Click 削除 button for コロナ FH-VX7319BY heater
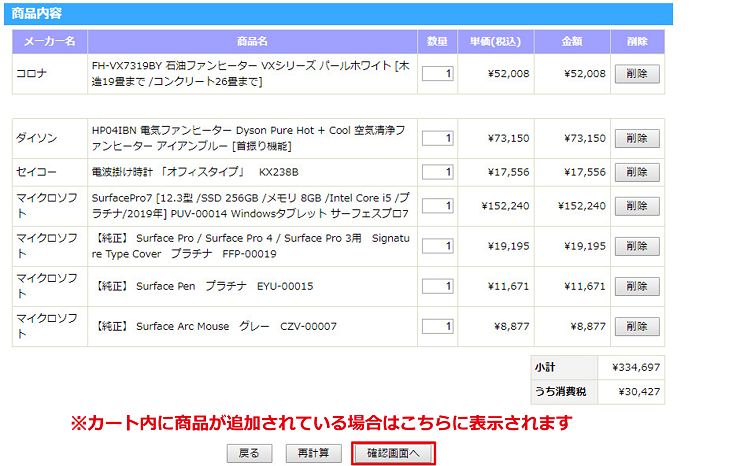 tap(637, 74)
